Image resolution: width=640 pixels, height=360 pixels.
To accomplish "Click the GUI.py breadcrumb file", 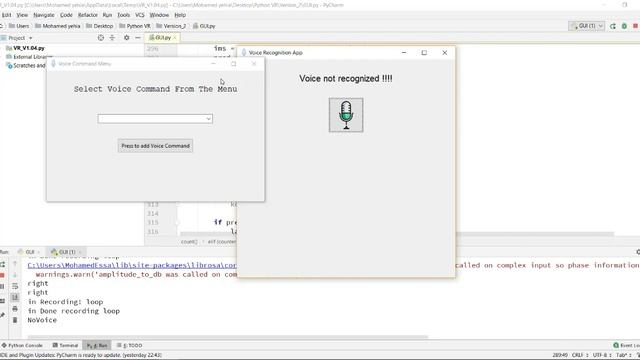I will click(204, 26).
